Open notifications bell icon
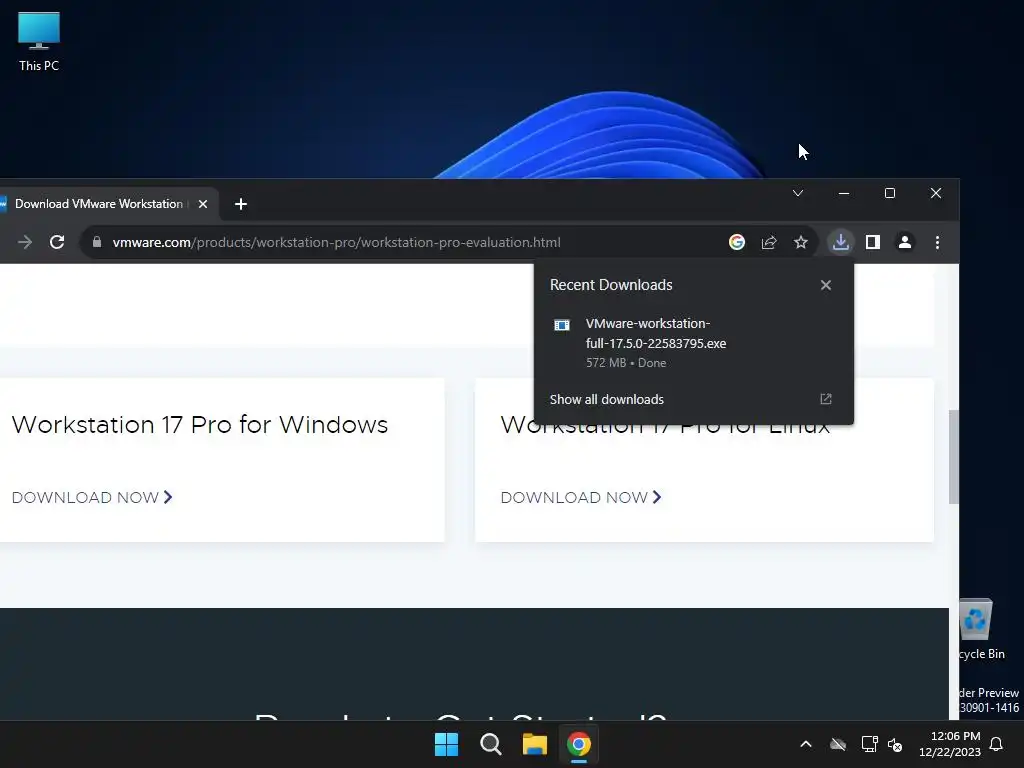 [x=996, y=744]
